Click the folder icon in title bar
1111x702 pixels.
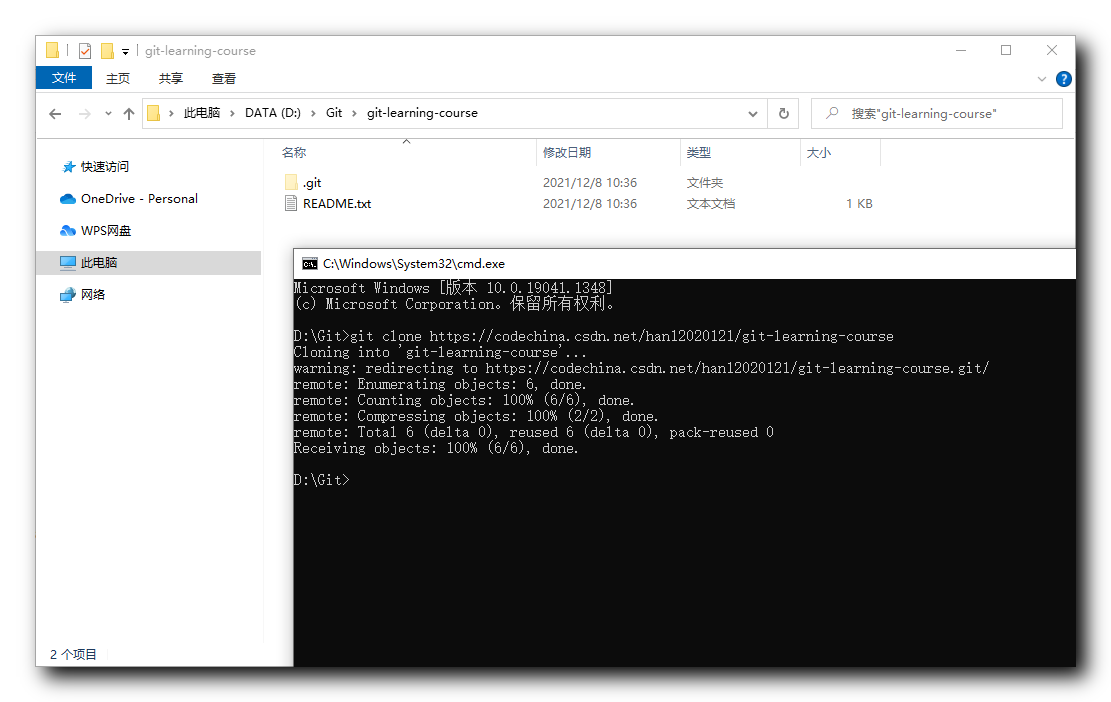pos(52,50)
